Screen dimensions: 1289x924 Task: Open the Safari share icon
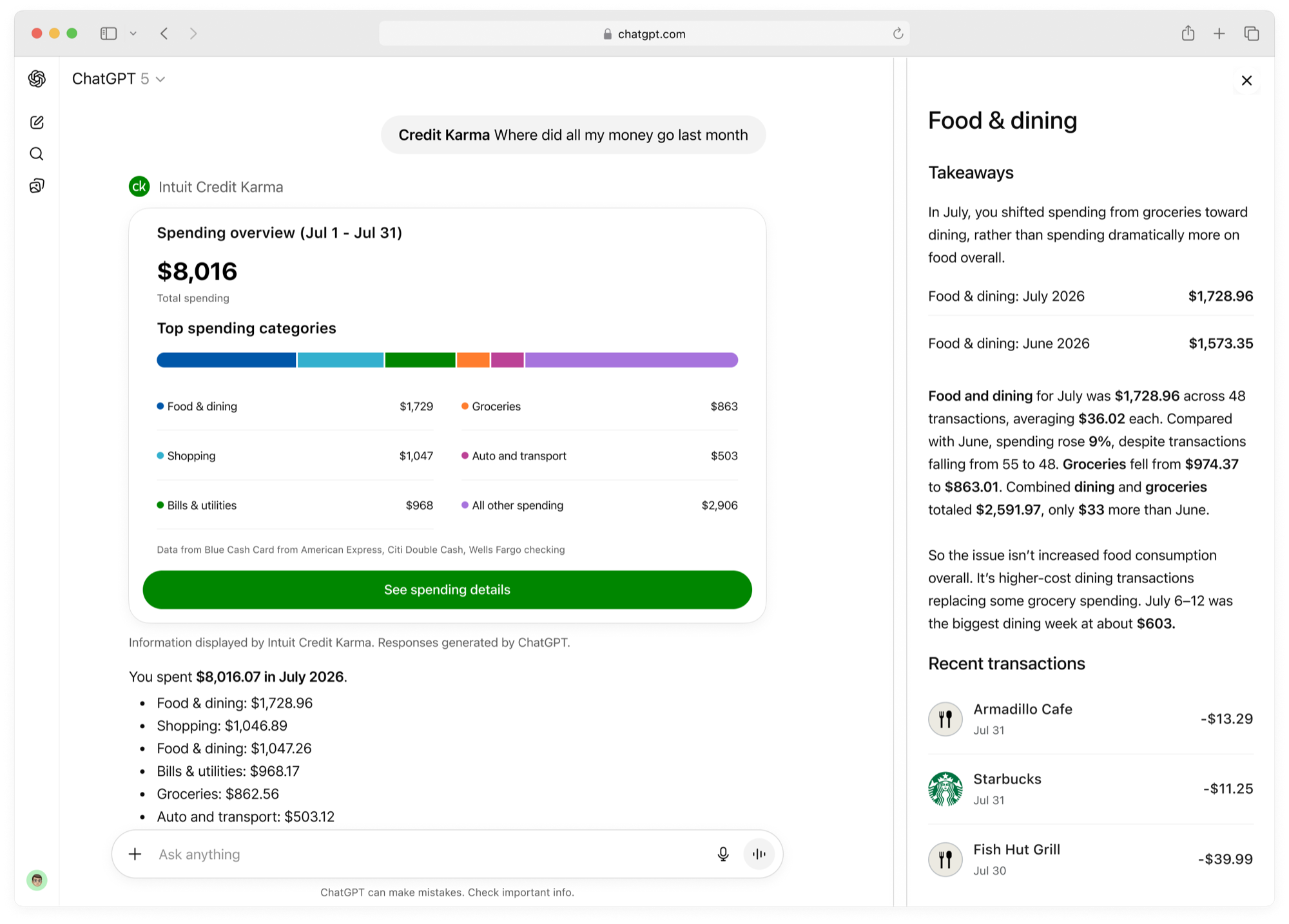click(1188, 34)
